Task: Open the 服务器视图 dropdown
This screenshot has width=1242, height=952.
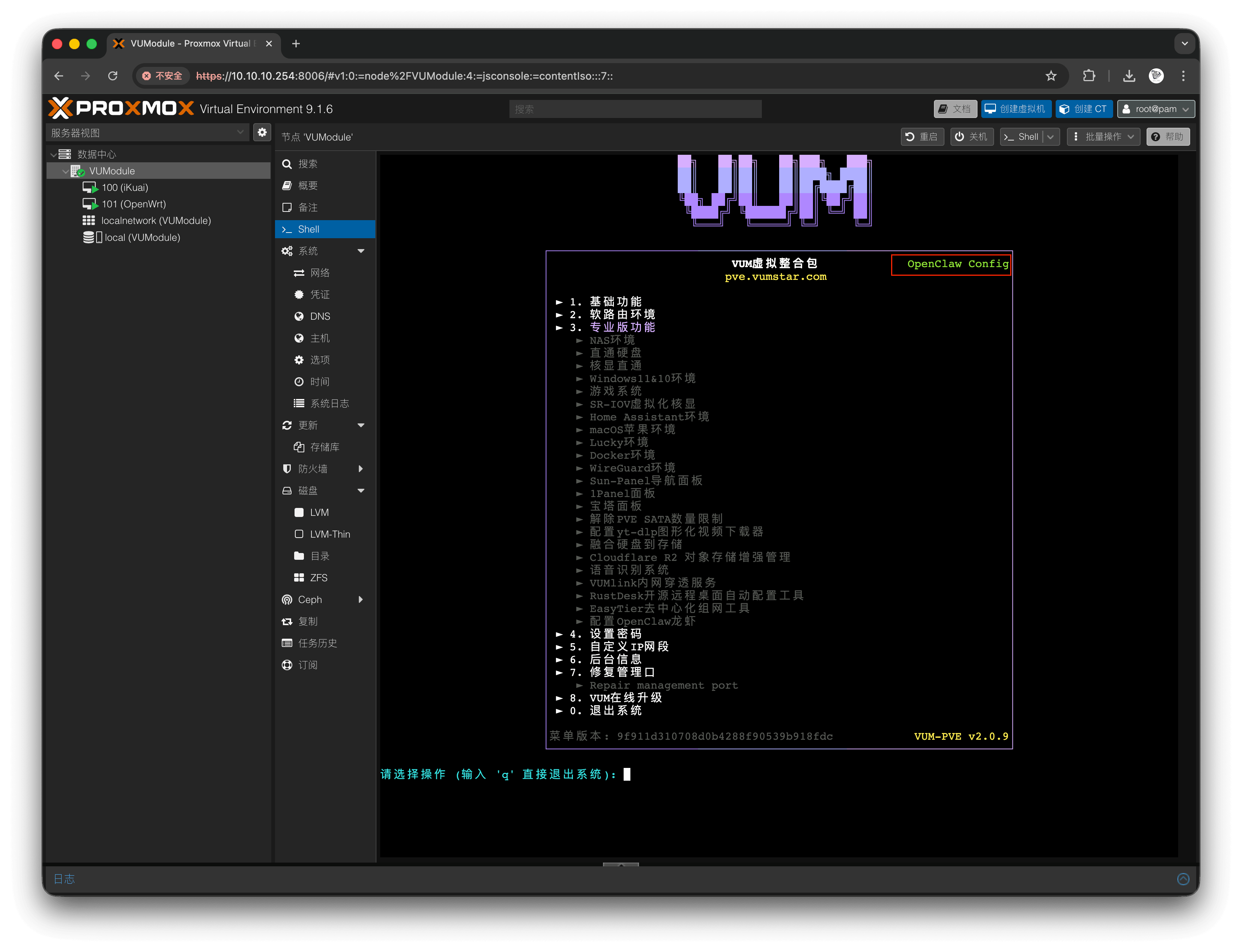Action: click(x=147, y=133)
